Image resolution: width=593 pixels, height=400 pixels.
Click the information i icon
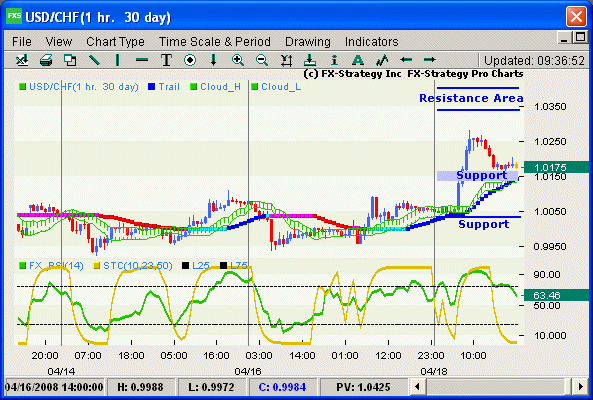[334, 60]
